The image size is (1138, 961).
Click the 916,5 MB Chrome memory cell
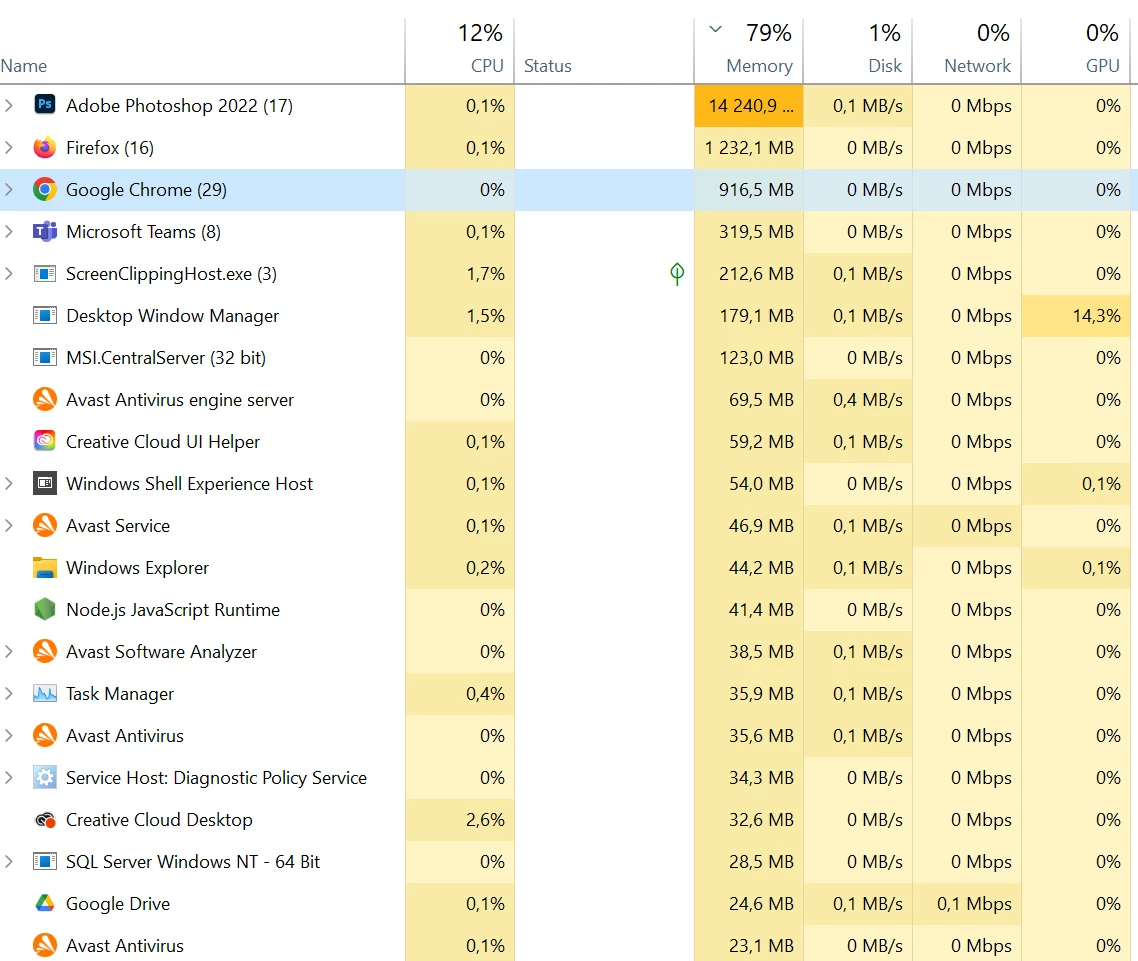(x=749, y=189)
